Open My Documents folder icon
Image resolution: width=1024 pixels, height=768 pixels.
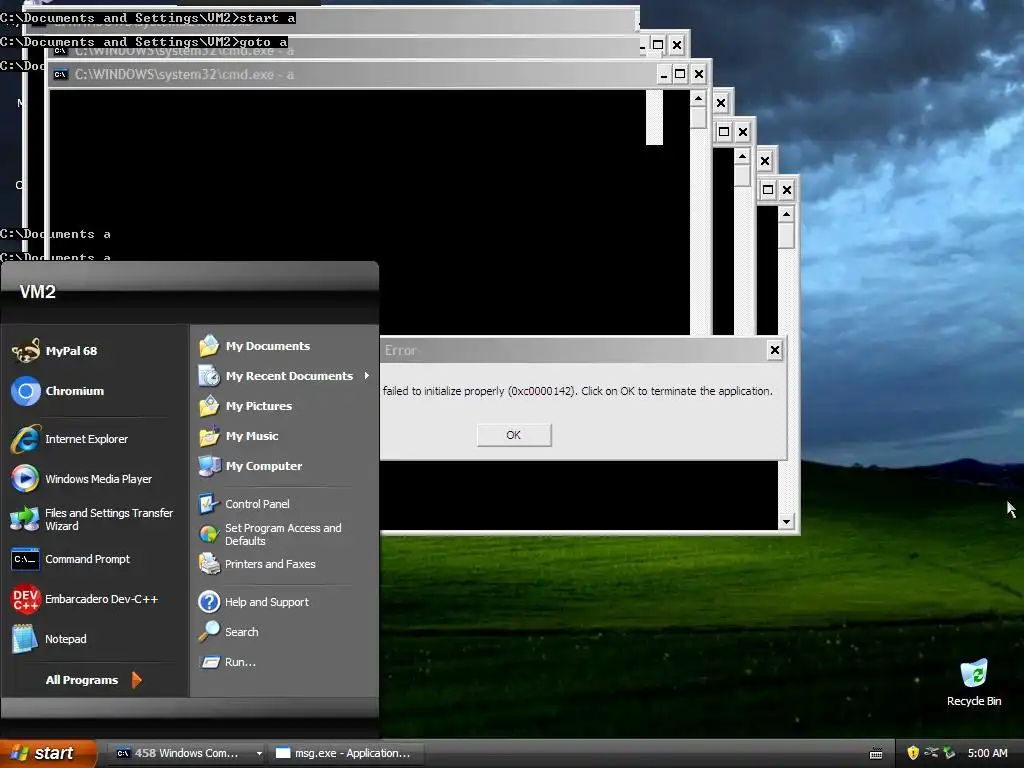point(210,345)
